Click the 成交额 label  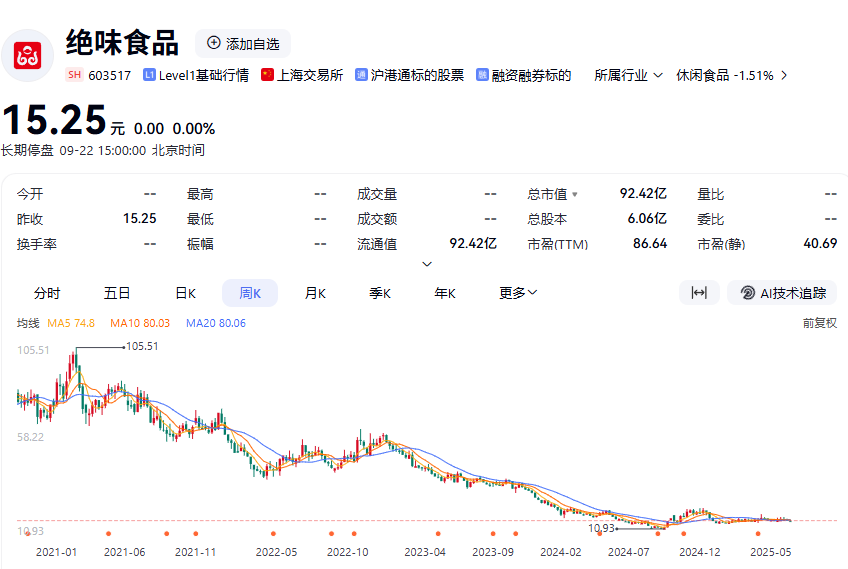377,219
